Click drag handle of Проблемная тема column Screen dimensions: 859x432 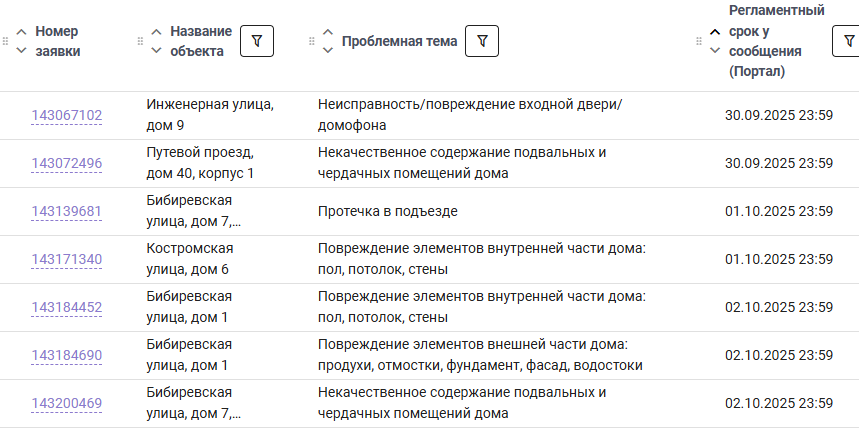tap(312, 41)
